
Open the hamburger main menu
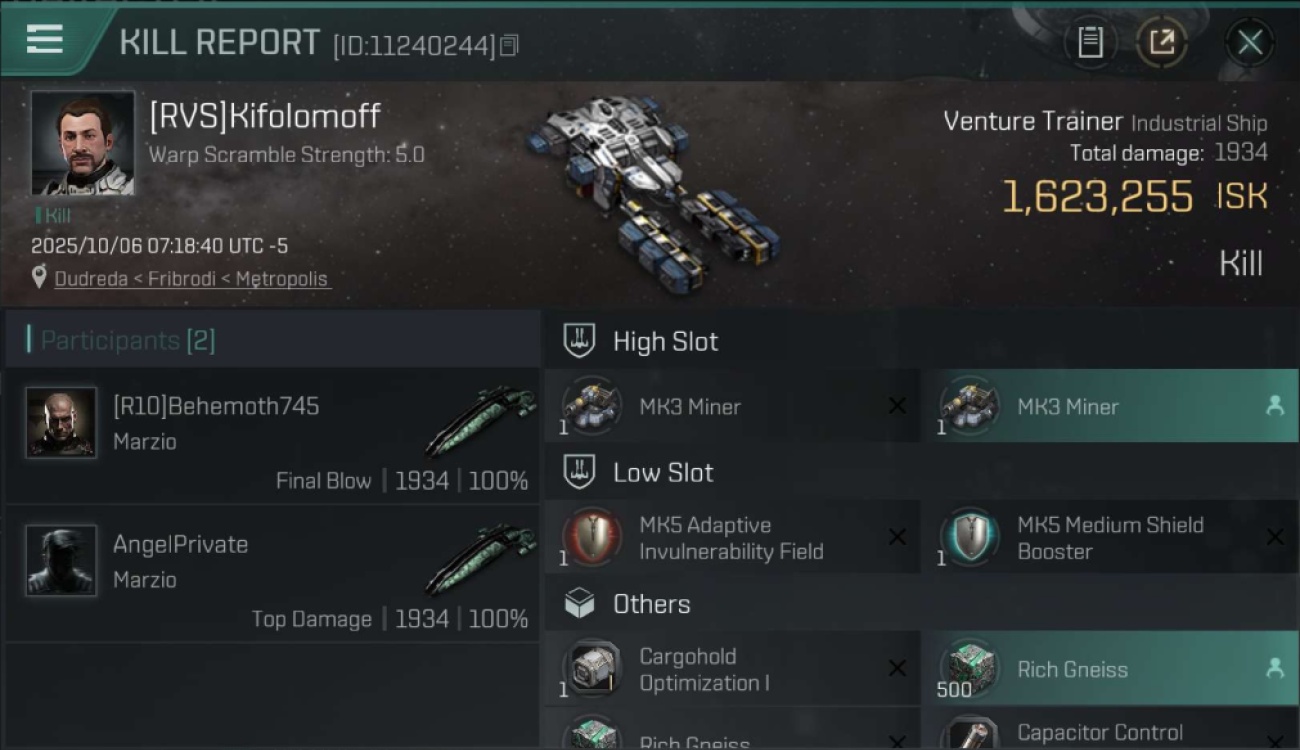point(44,41)
